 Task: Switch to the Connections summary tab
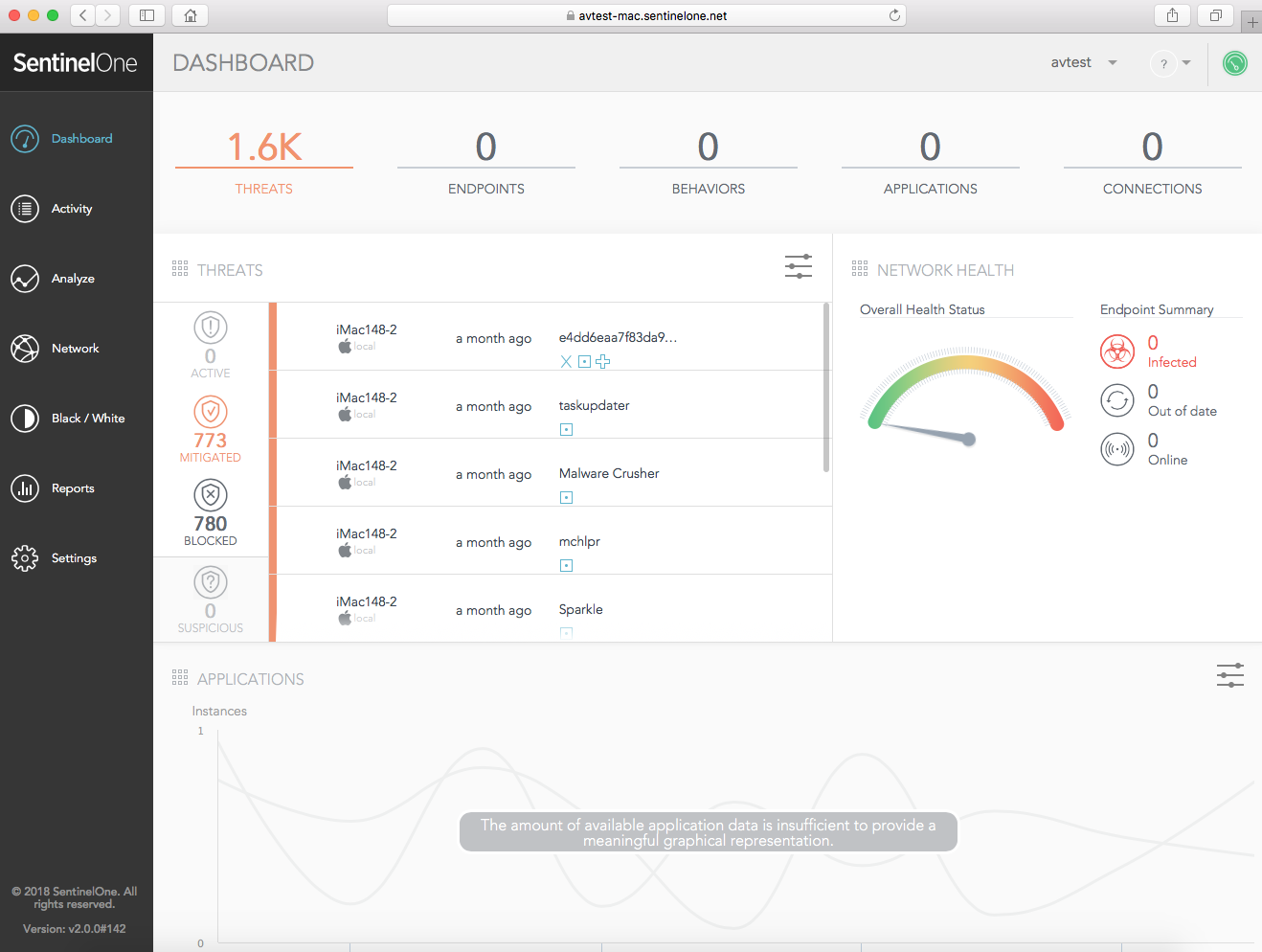[x=1152, y=161]
